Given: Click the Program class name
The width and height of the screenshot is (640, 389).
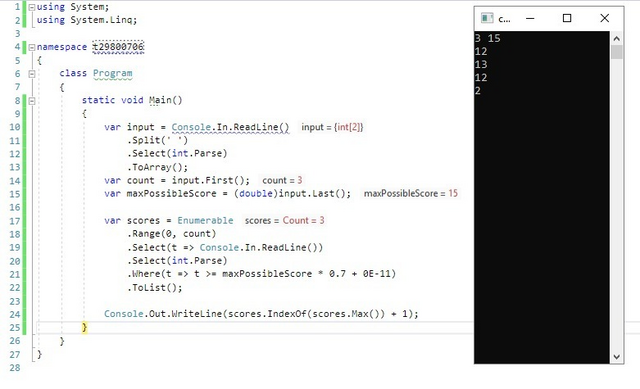Looking at the screenshot, I should pos(113,73).
